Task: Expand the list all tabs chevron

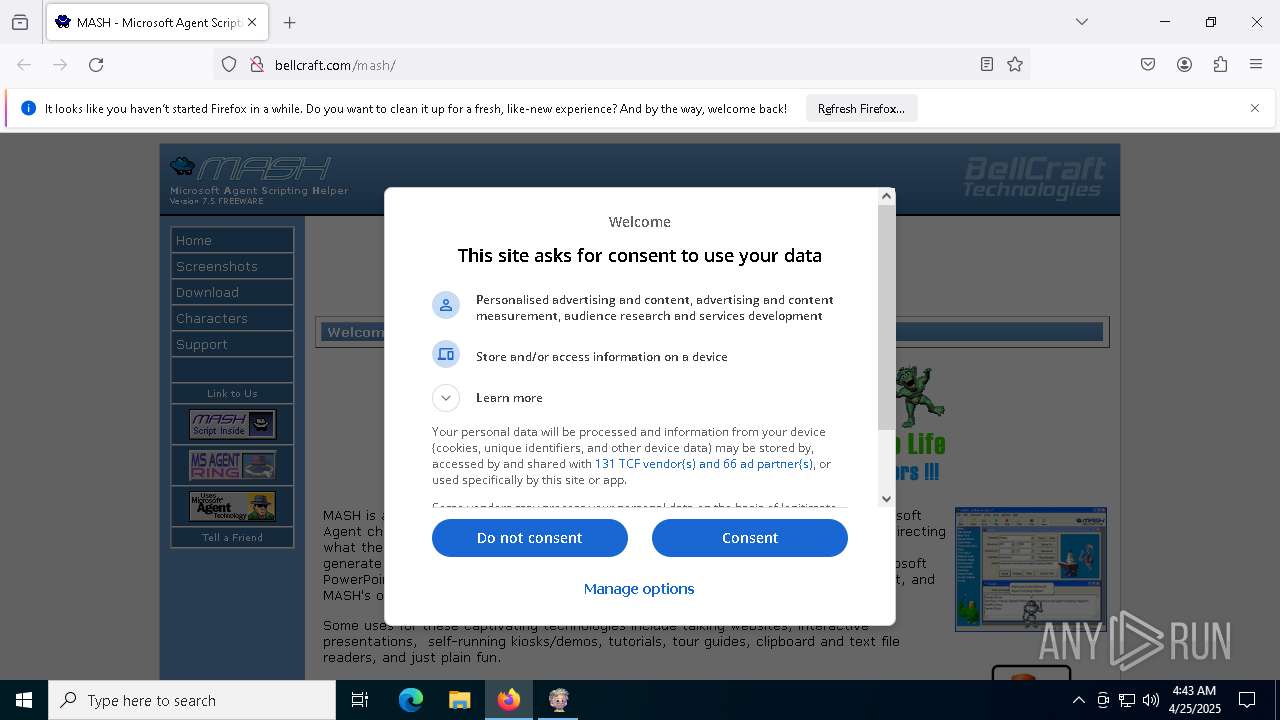Action: point(1082,22)
